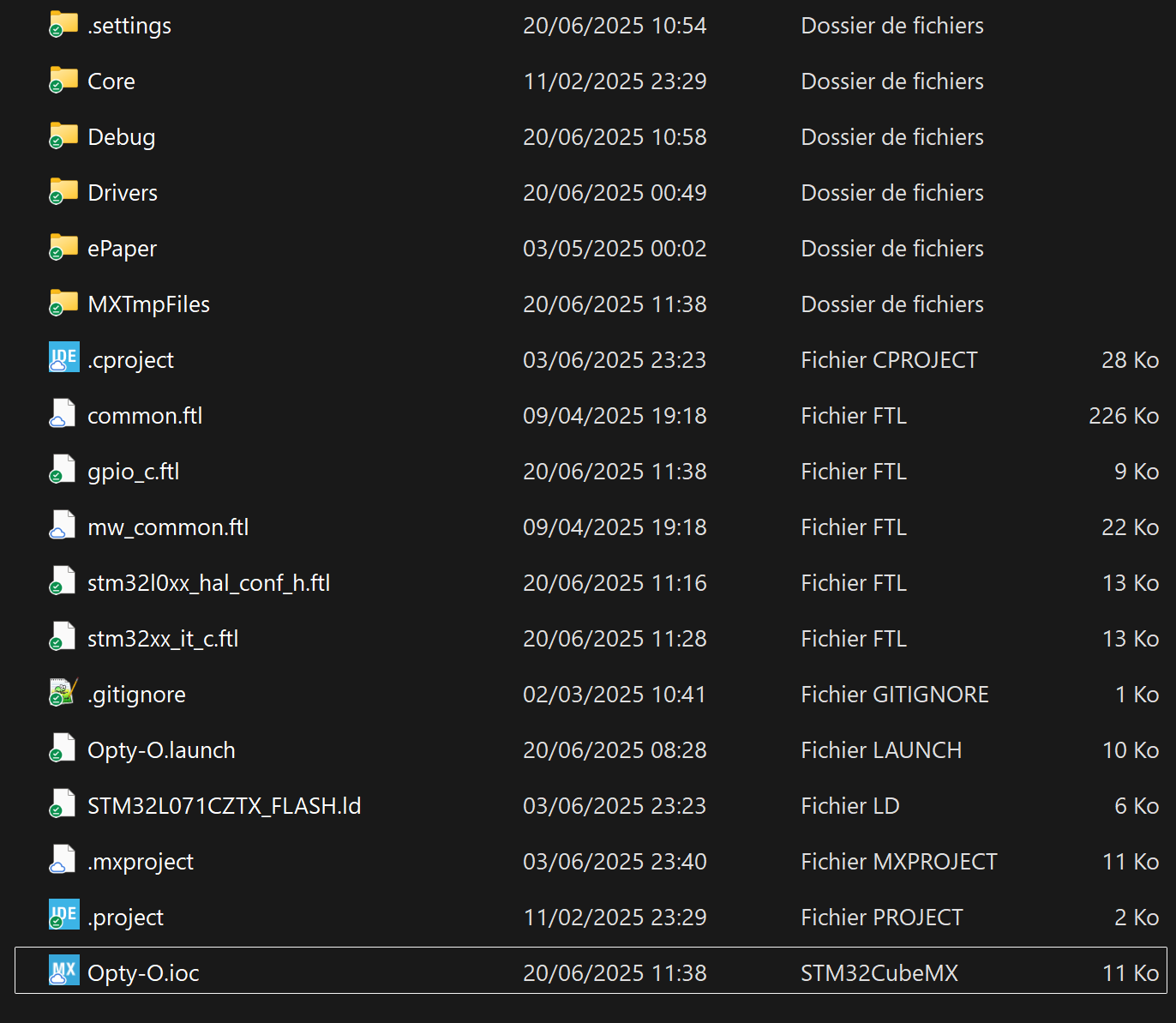
Task: Click the MXTmpFiles folder icon
Action: (63, 303)
